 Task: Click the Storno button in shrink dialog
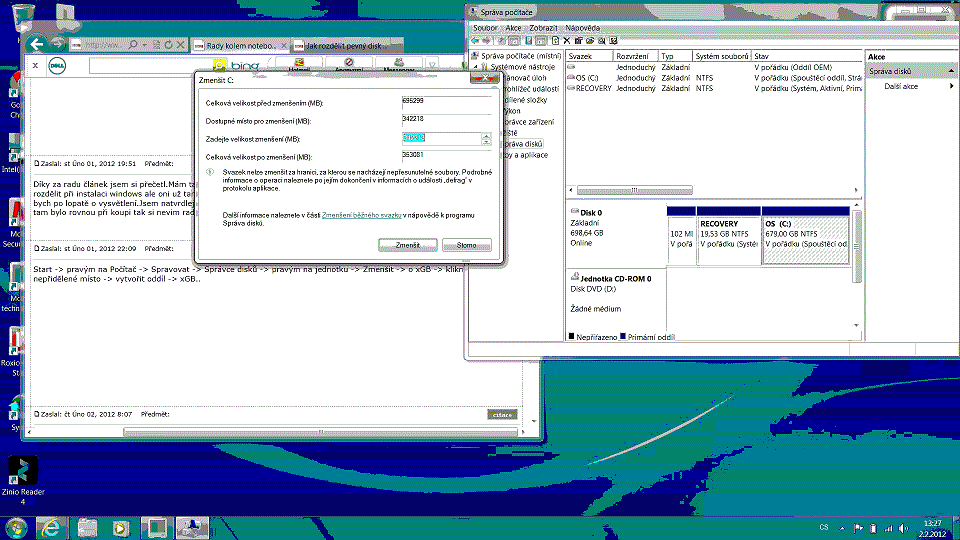click(467, 245)
